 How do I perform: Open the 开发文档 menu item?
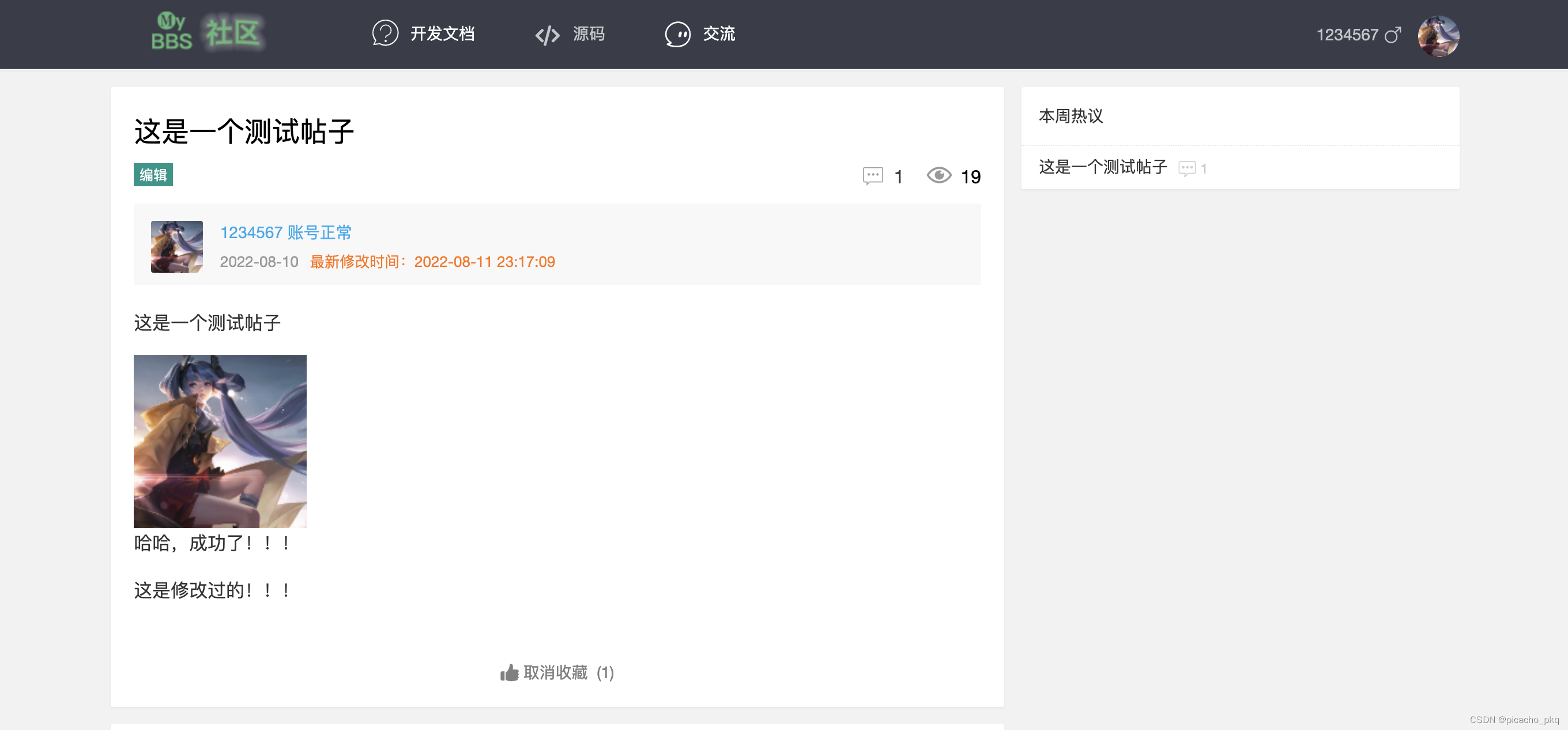pyautogui.click(x=442, y=33)
